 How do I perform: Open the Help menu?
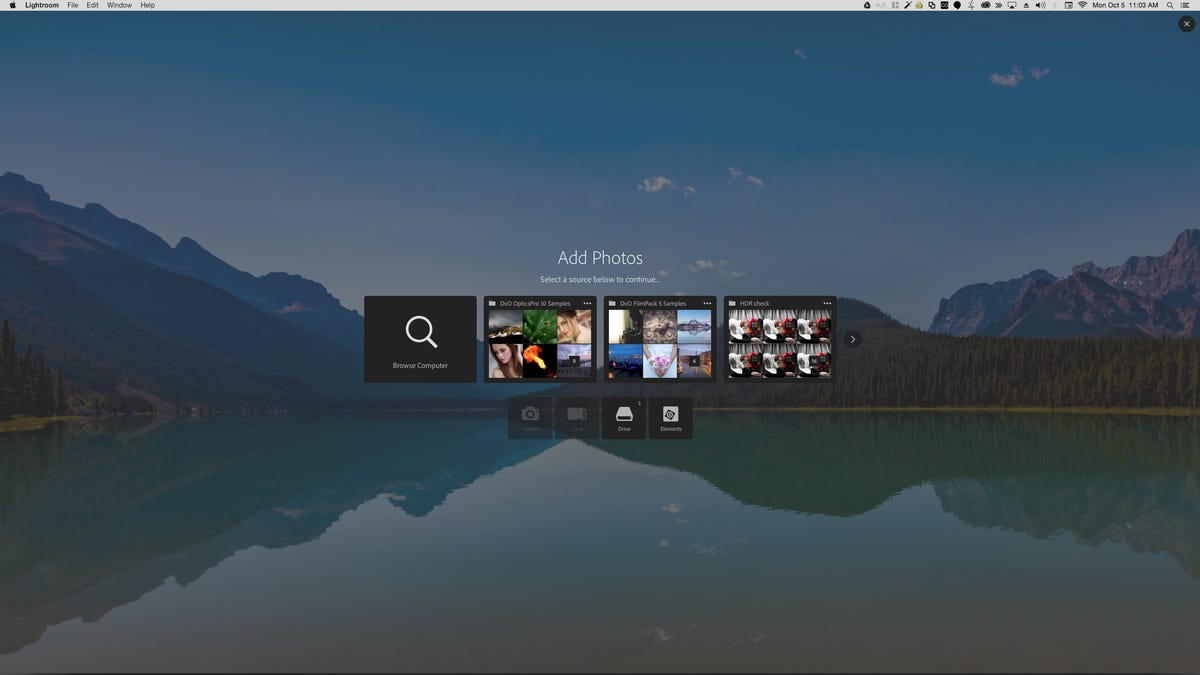(x=147, y=5)
